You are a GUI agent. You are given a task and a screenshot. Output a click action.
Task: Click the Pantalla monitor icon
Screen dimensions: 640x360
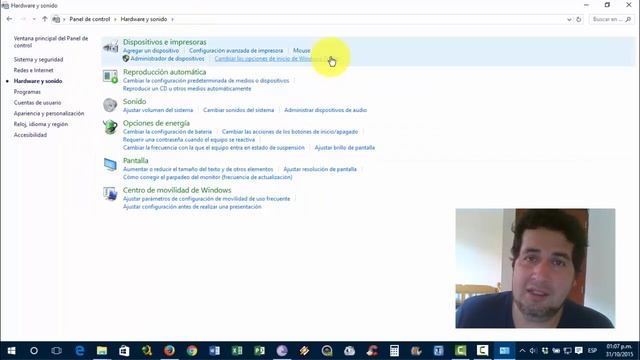[x=110, y=164]
